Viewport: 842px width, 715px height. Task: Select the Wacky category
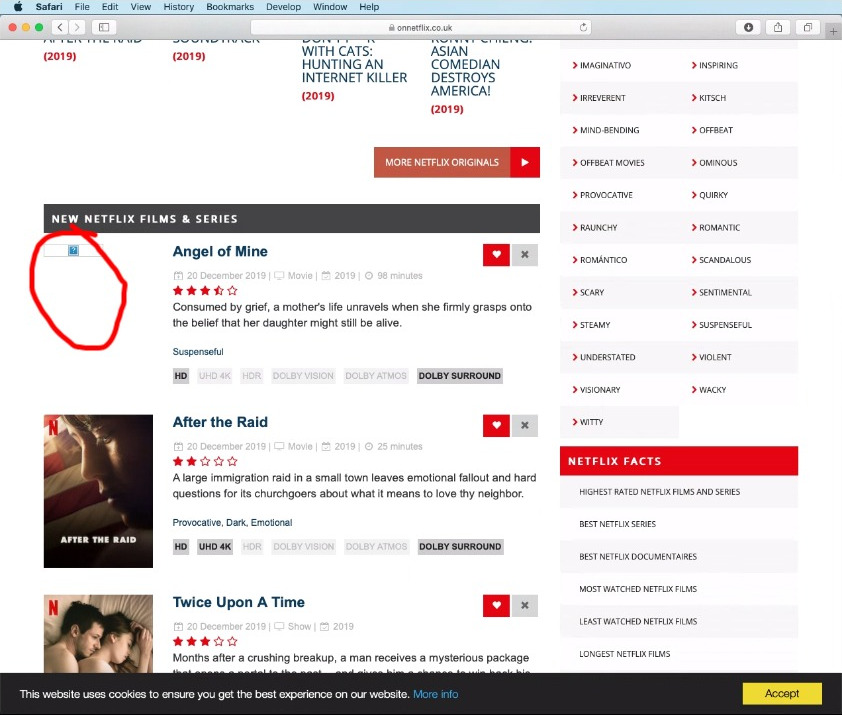coord(712,390)
